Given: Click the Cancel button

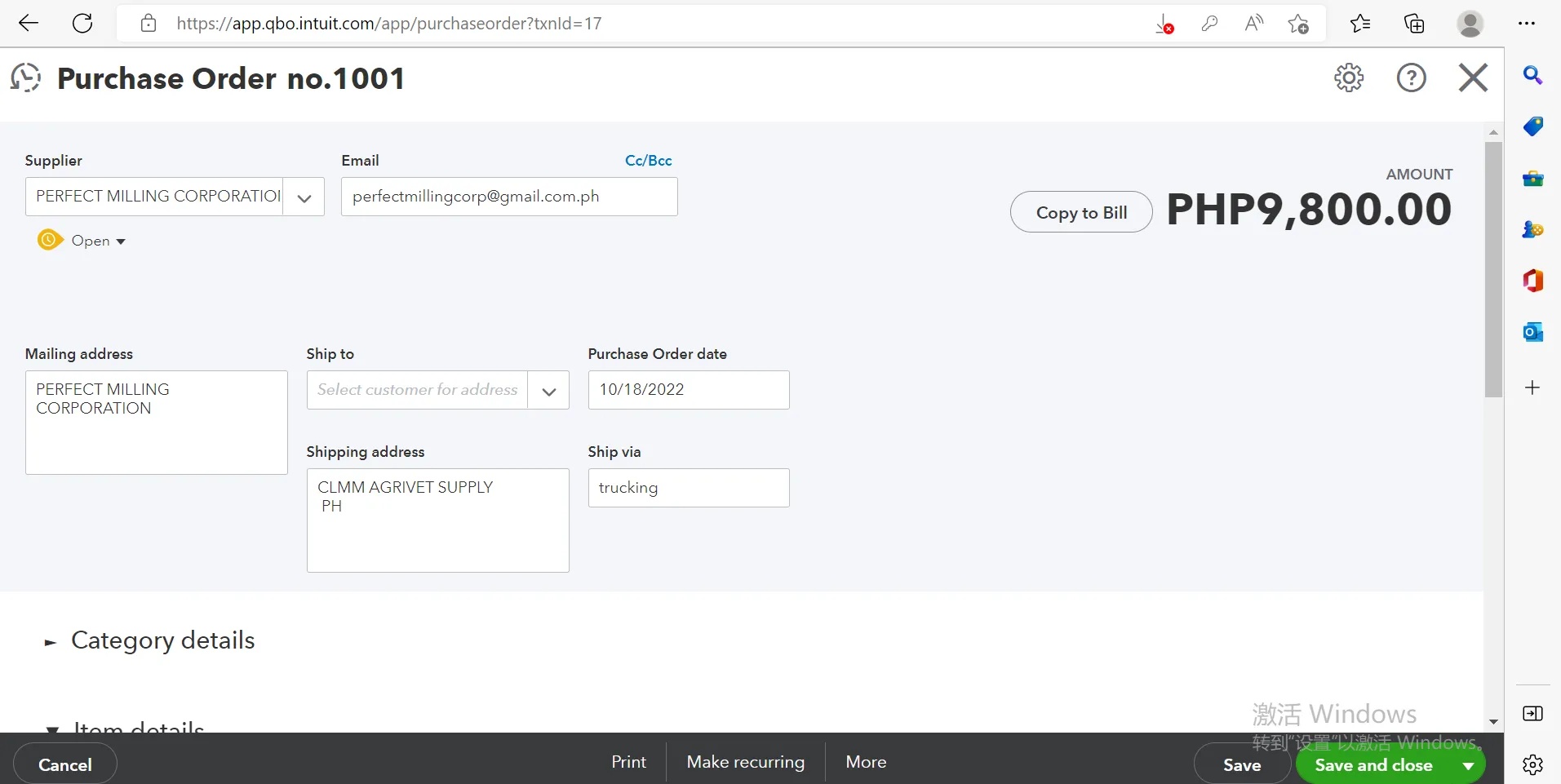Looking at the screenshot, I should tap(65, 764).
